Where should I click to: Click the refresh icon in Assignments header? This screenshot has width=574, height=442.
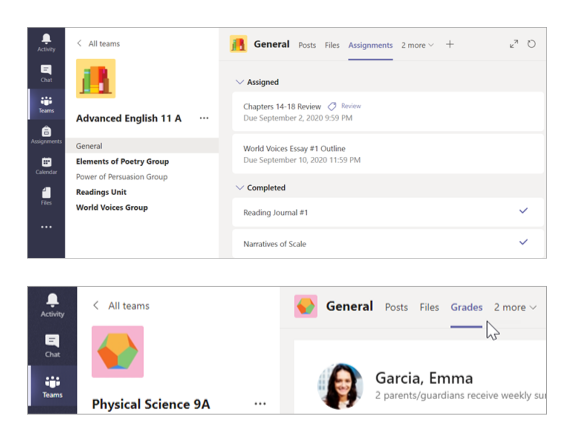pos(531,44)
